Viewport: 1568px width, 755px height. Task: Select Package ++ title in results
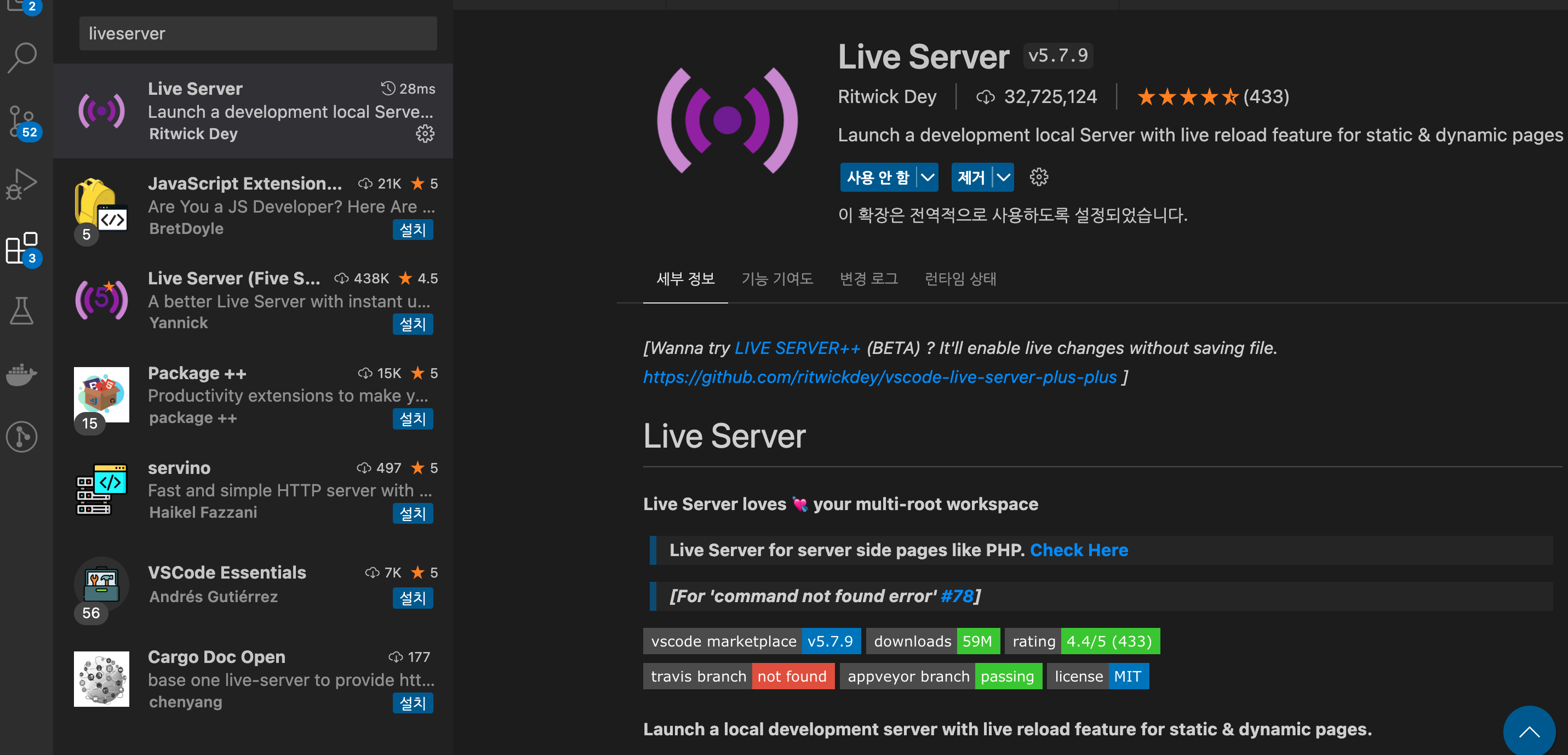pos(197,373)
